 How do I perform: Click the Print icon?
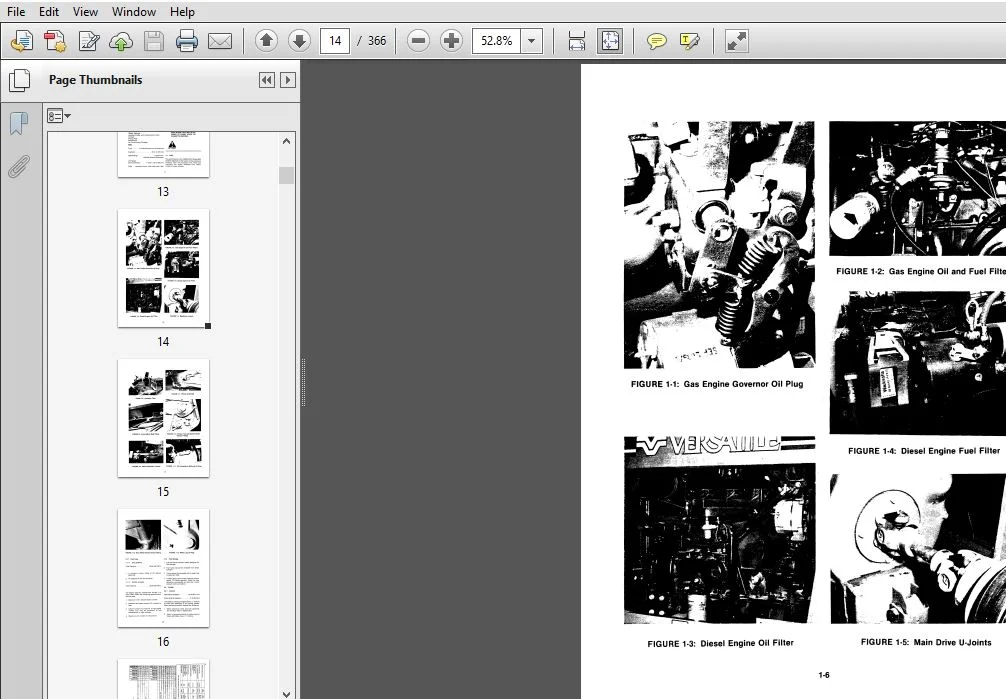187,41
